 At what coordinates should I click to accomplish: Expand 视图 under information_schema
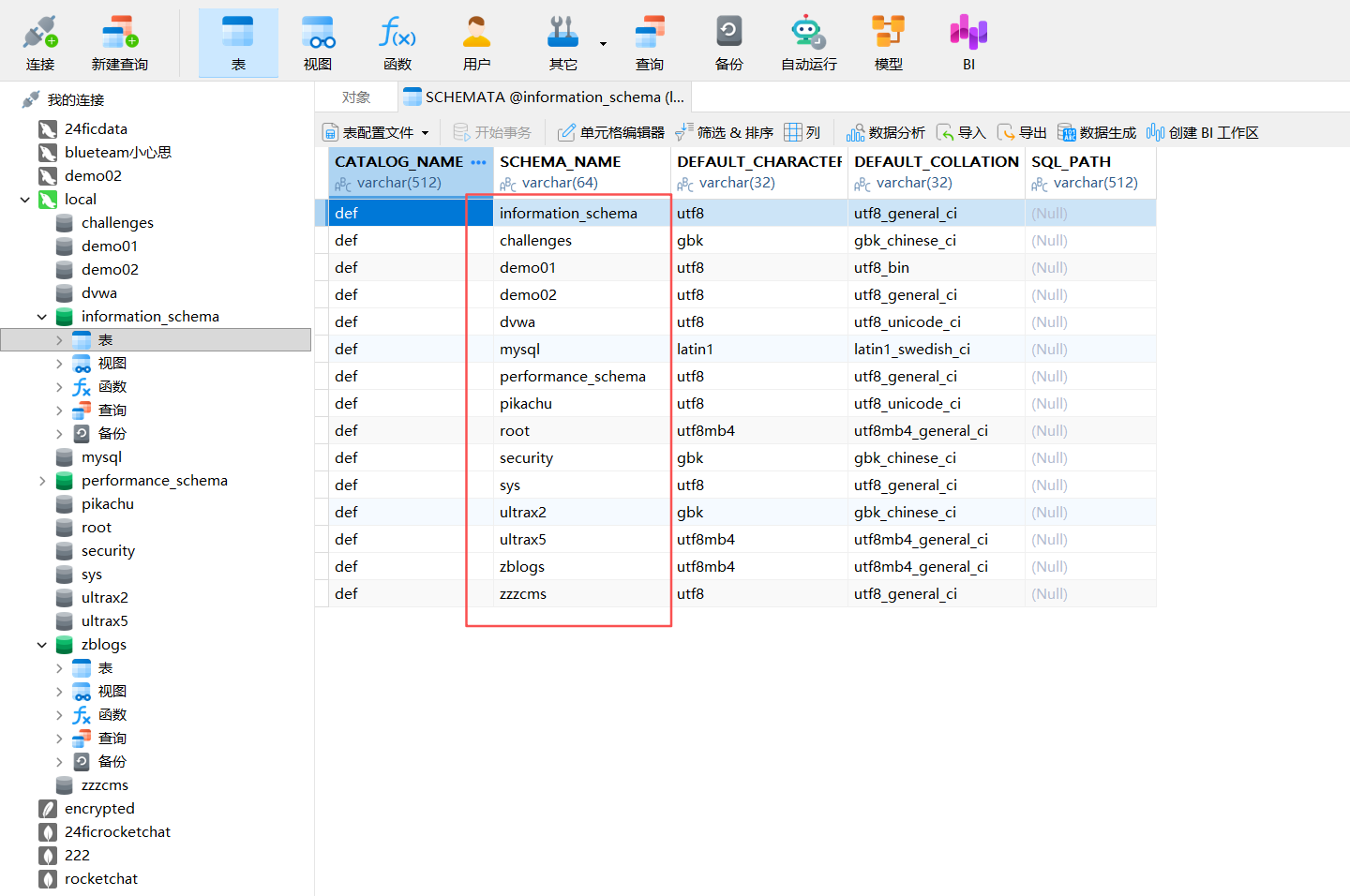(x=59, y=364)
